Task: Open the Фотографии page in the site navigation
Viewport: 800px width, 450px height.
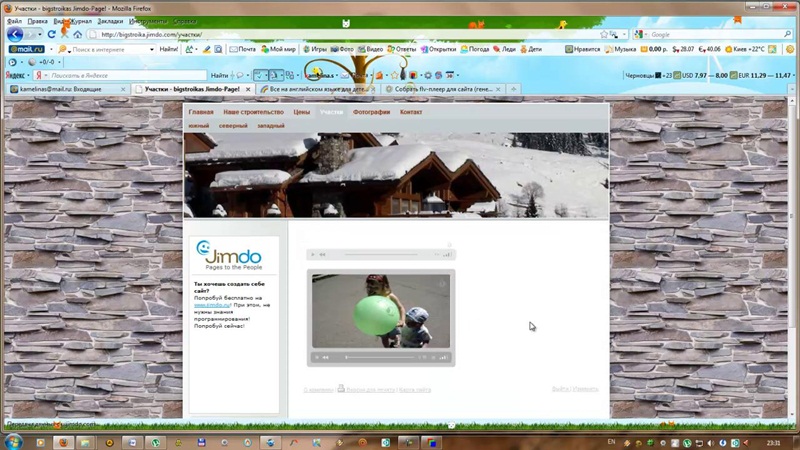Action: coord(371,112)
